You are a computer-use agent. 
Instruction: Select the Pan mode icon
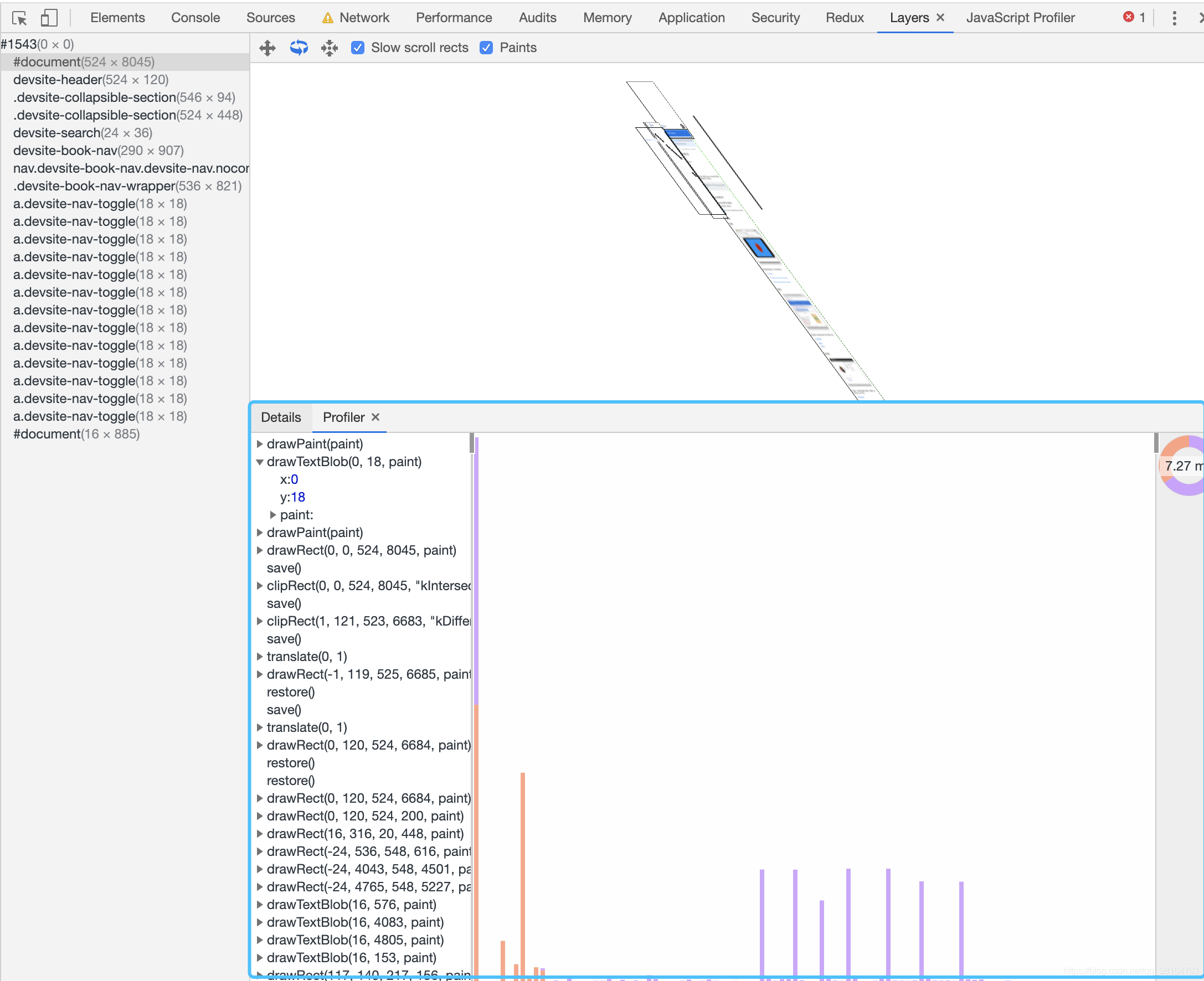(x=267, y=48)
